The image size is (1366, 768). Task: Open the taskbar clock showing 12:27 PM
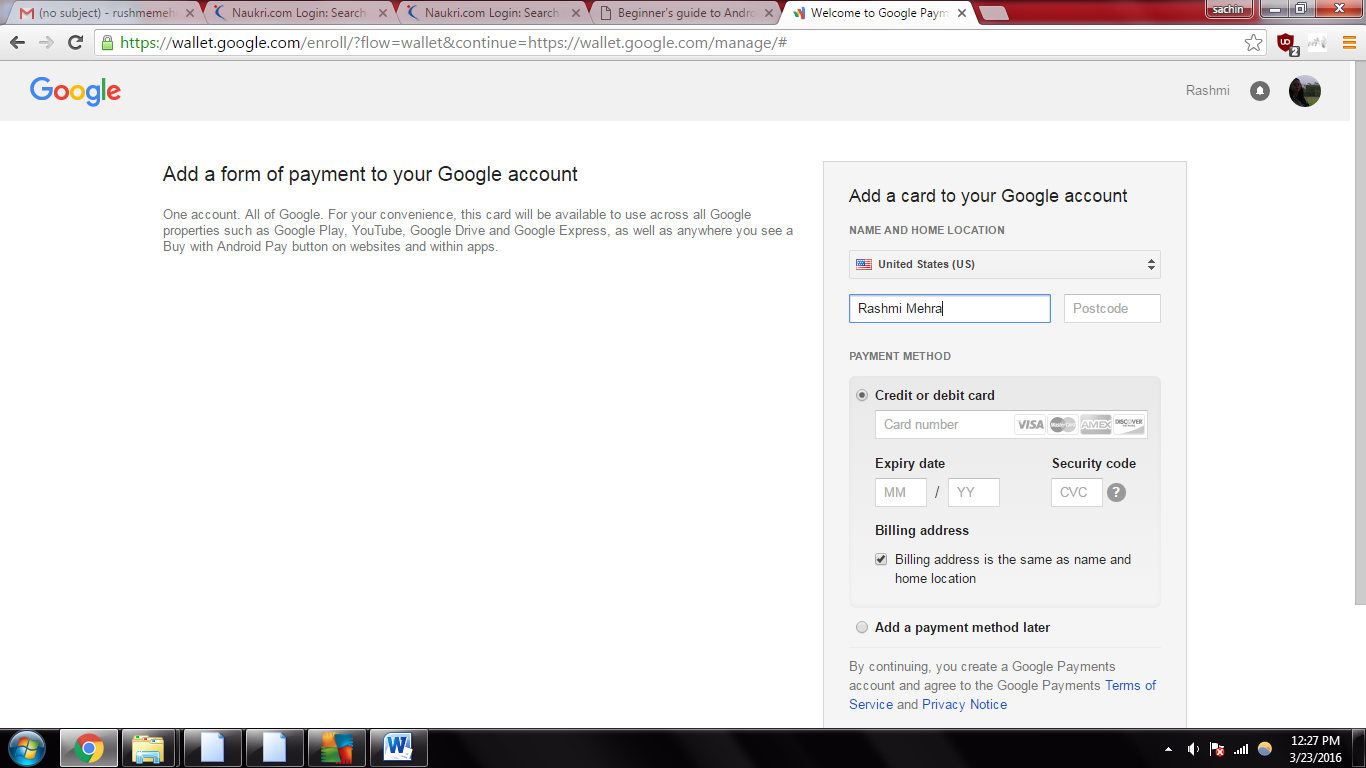(1315, 749)
